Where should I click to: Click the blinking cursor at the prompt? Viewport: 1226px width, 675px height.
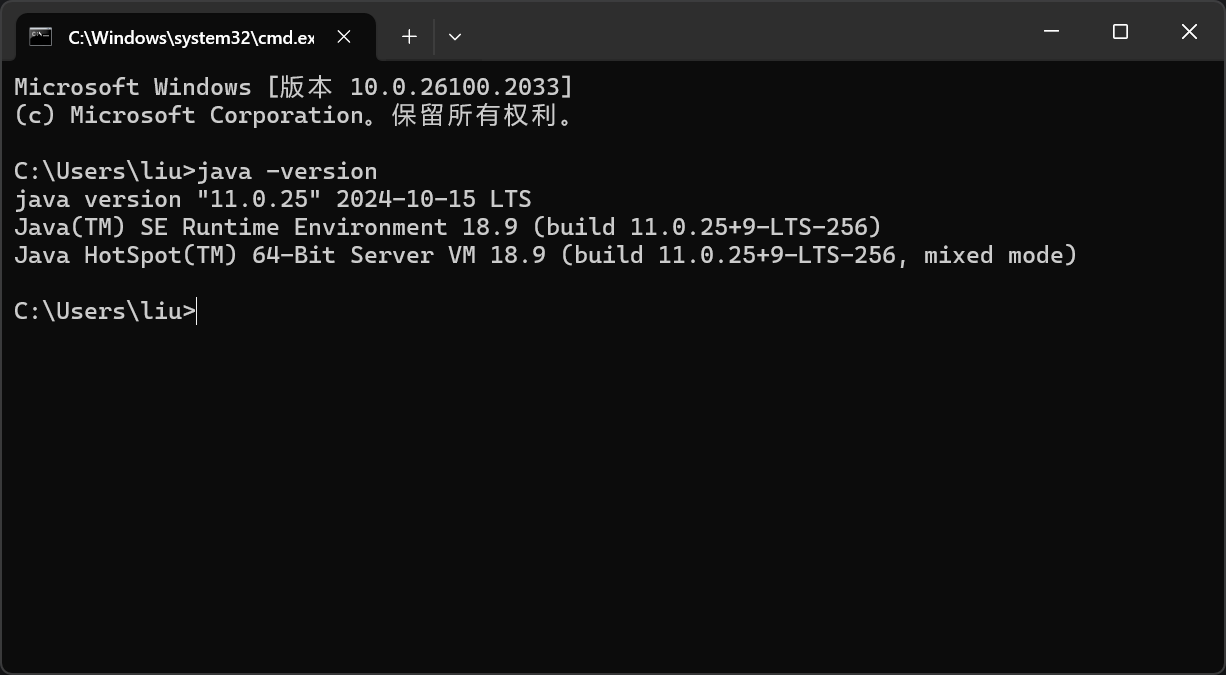click(196, 311)
